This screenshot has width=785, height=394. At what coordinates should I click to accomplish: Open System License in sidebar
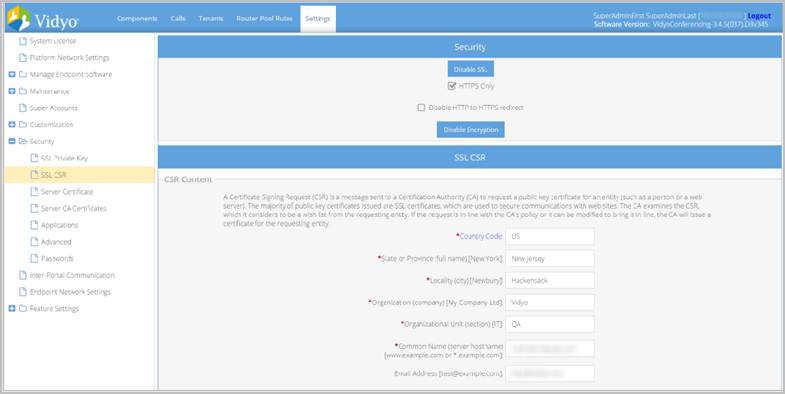[x=53, y=41]
